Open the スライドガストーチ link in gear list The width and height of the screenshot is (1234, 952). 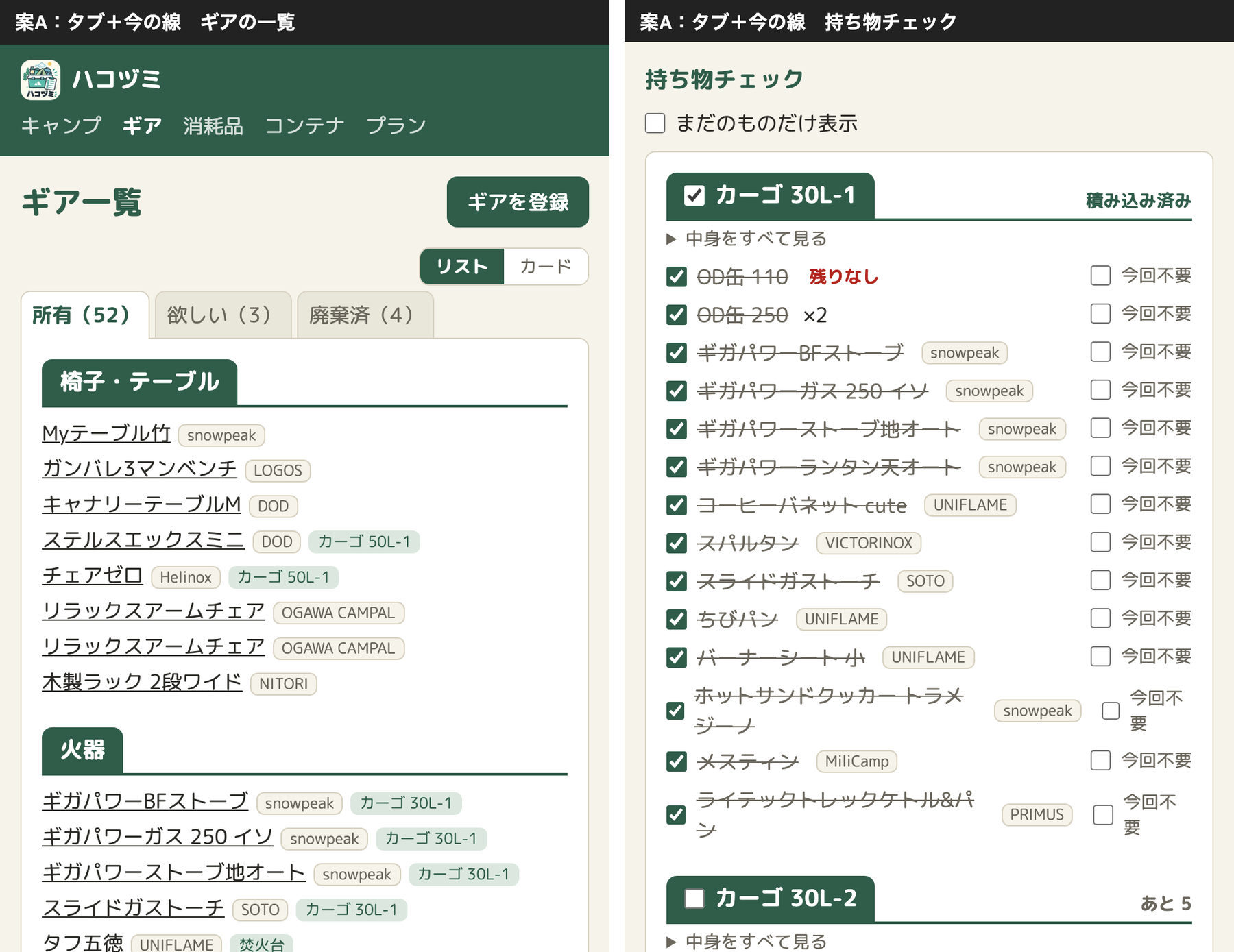click(133, 909)
